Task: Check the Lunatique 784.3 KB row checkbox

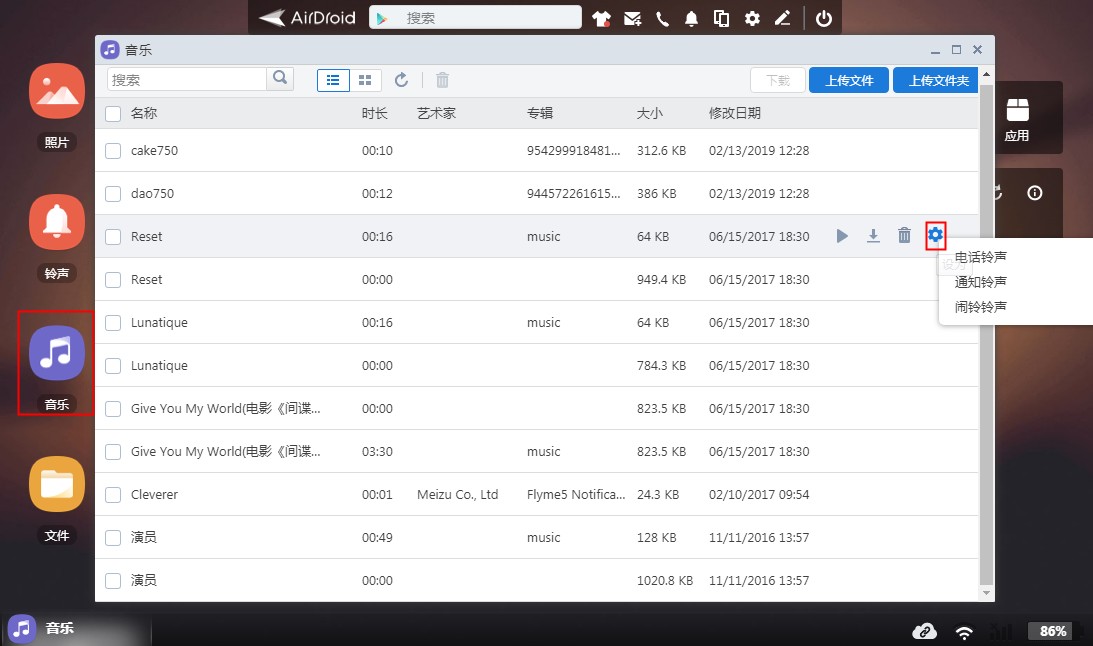Action: 113,366
